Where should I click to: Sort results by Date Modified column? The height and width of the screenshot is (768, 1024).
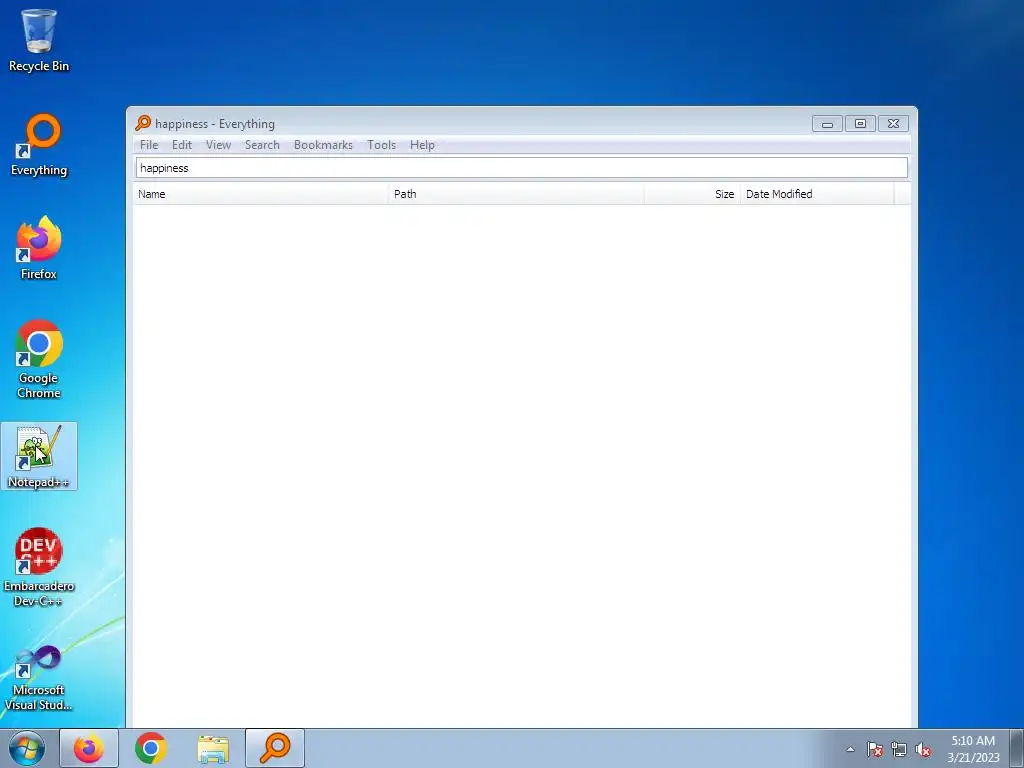tap(816, 194)
